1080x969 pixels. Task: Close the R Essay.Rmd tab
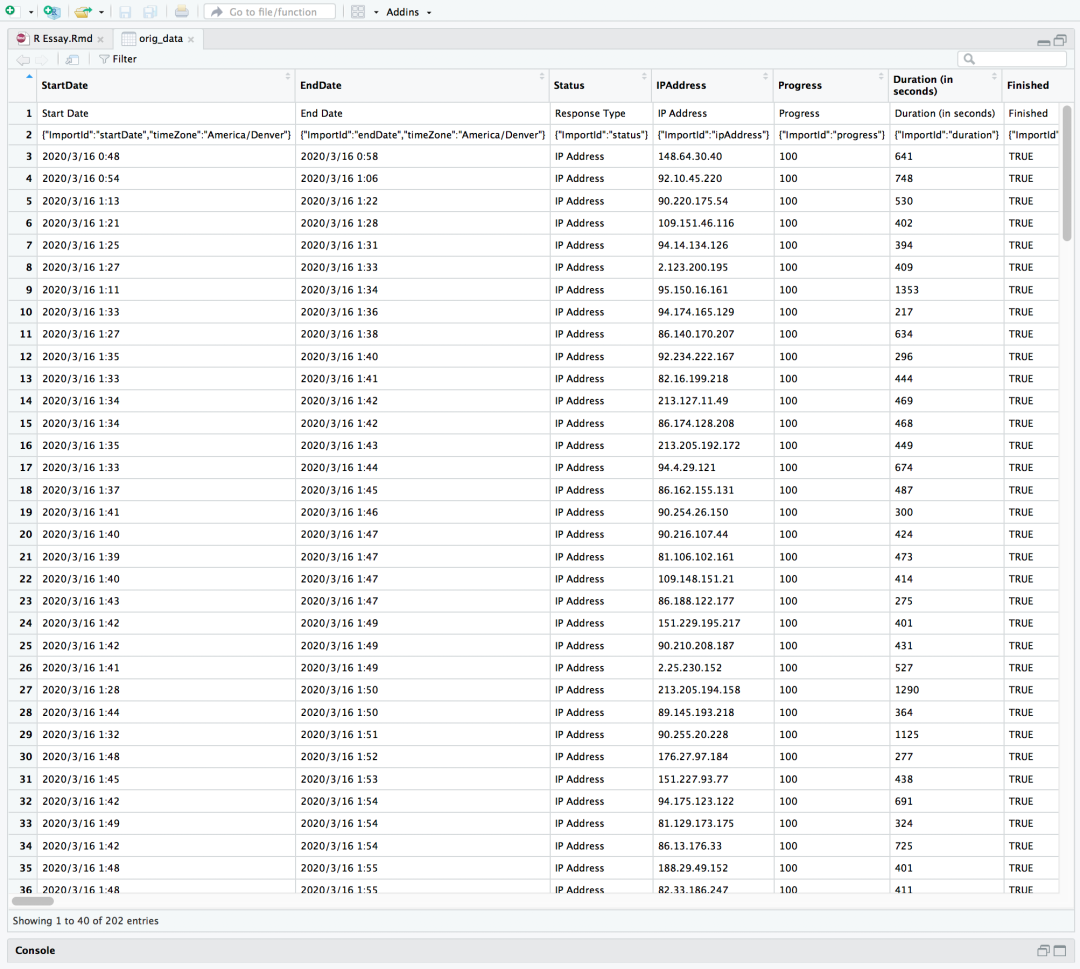click(x=101, y=39)
